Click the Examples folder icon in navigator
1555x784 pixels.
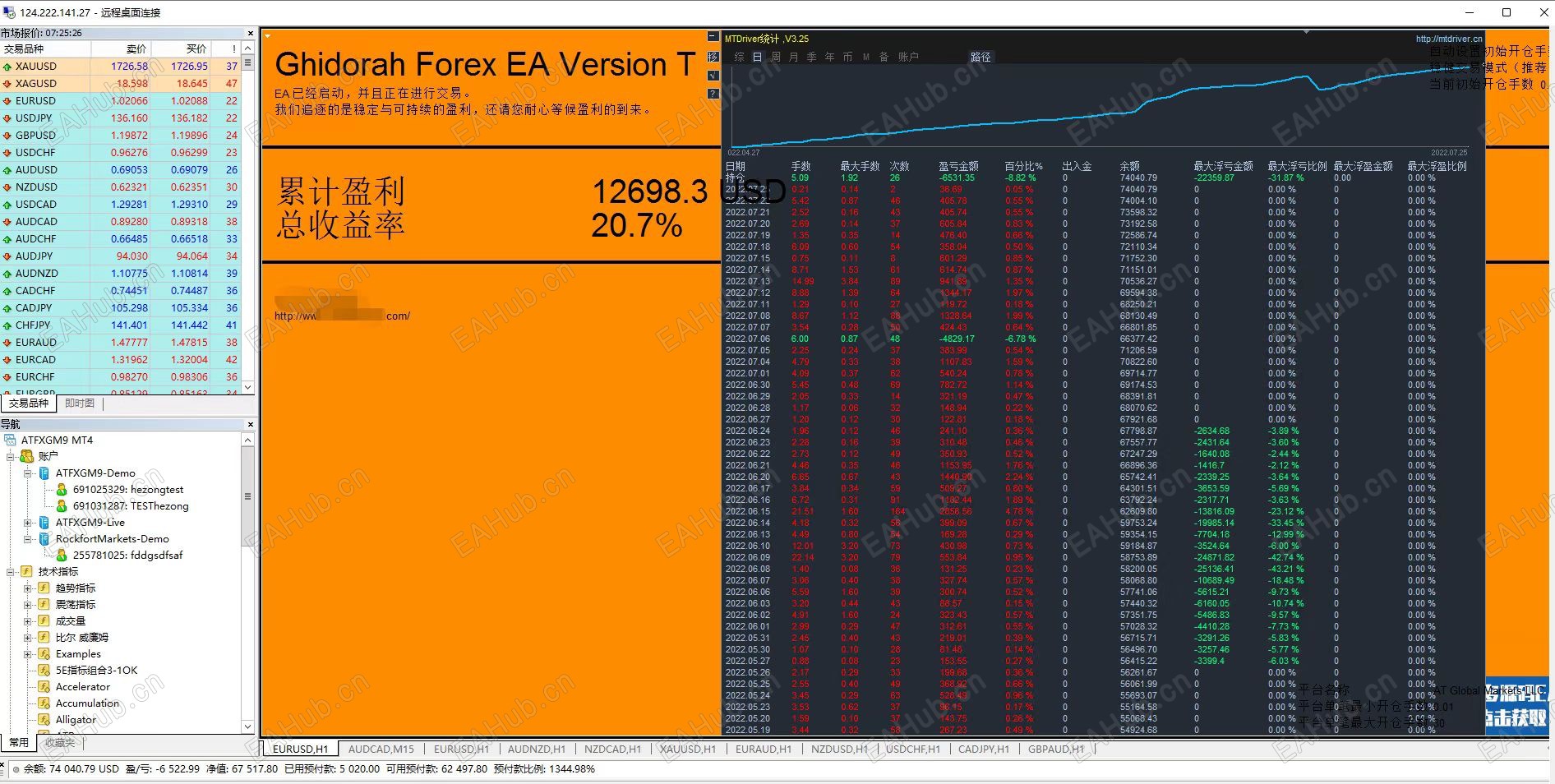(44, 654)
